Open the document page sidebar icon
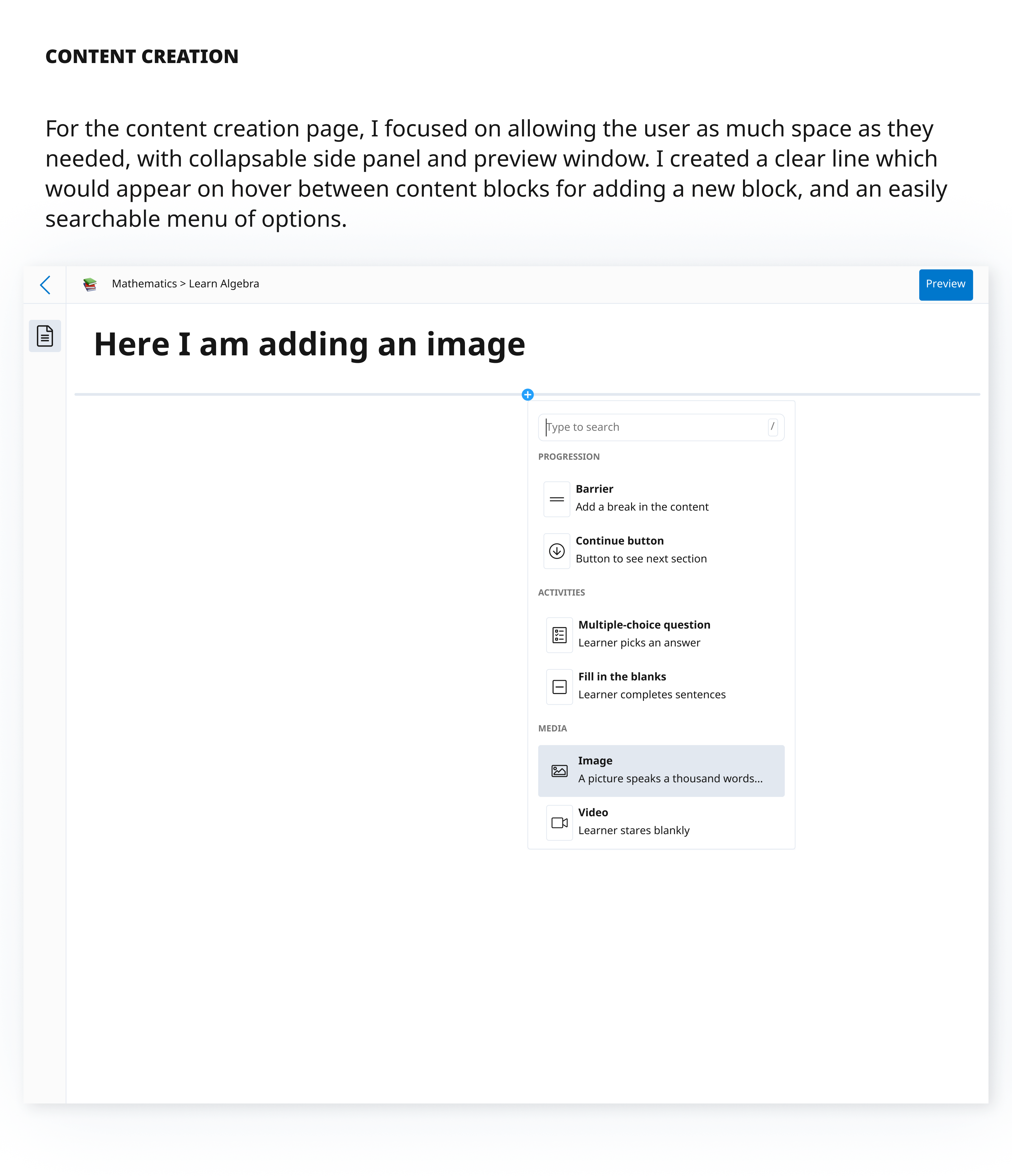This screenshot has height=1176, width=1012. pos(45,336)
